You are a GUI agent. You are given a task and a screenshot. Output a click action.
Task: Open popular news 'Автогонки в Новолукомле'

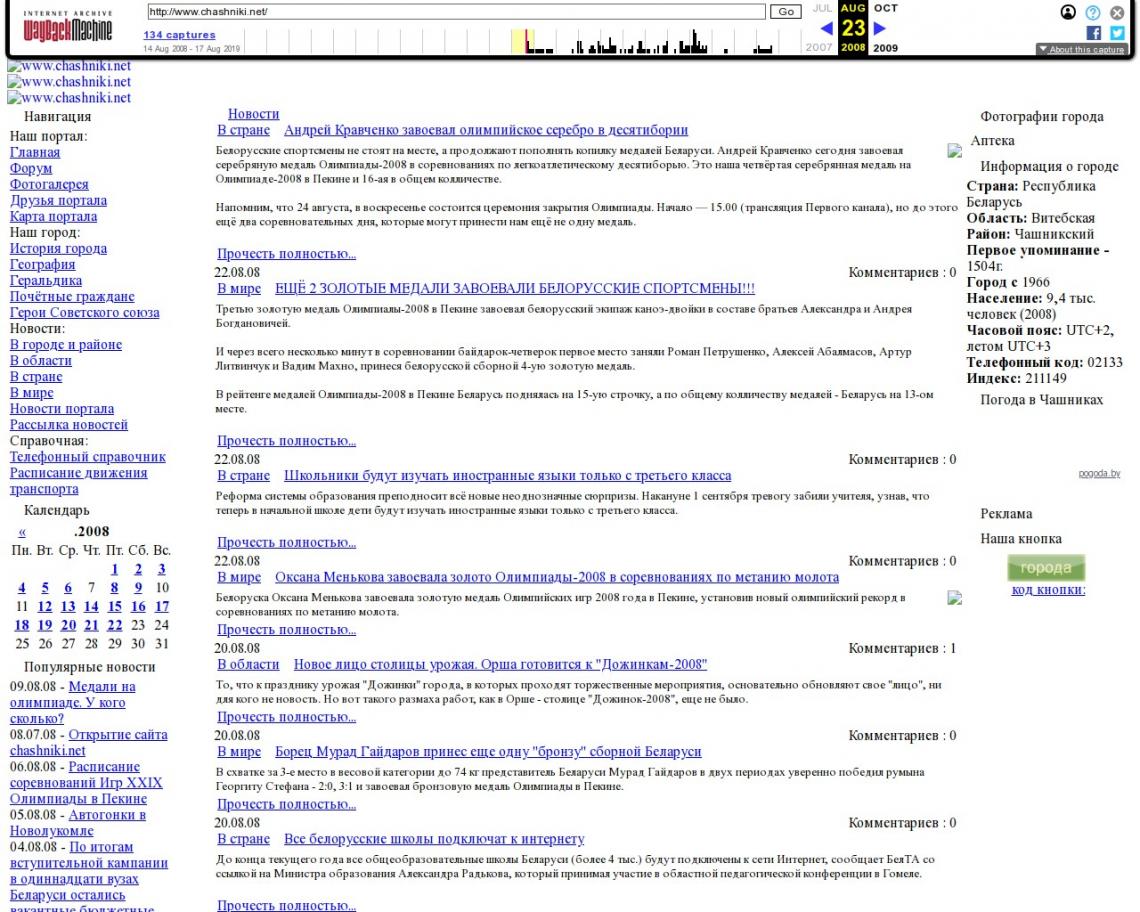[x=78, y=823]
